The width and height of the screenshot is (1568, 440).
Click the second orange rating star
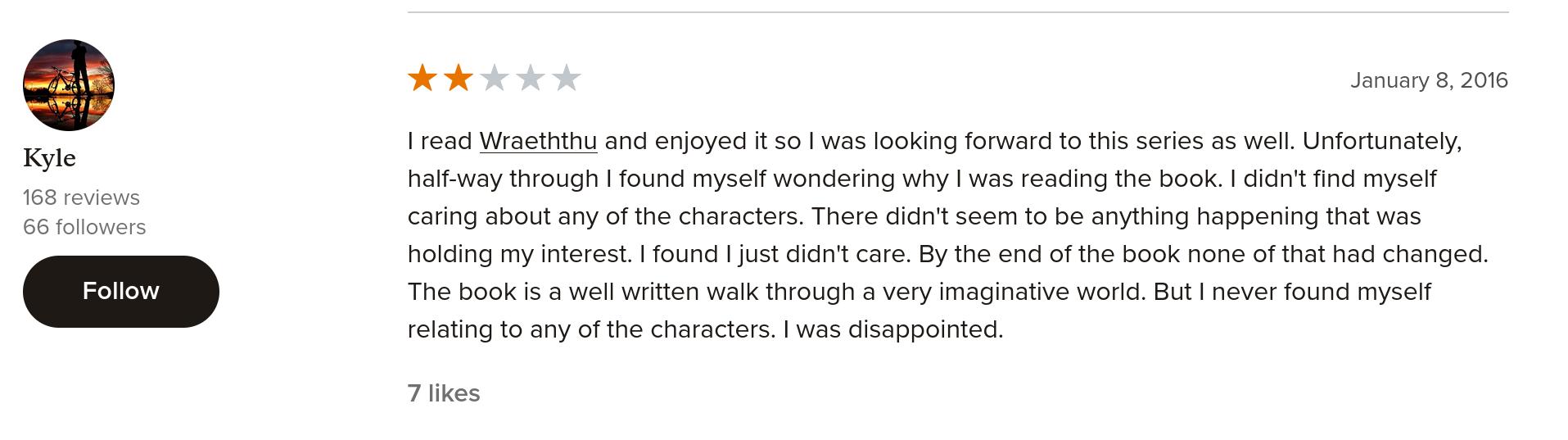[x=459, y=79]
